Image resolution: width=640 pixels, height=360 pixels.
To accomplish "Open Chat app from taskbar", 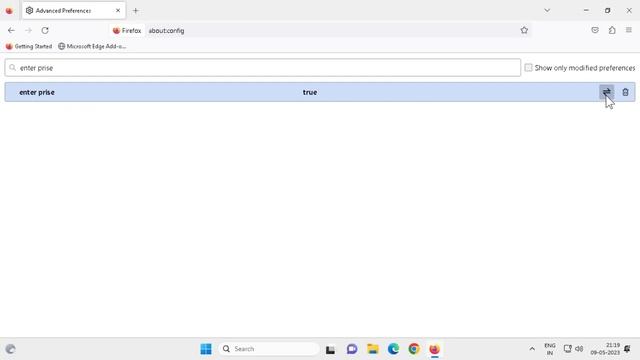I will coord(352,349).
